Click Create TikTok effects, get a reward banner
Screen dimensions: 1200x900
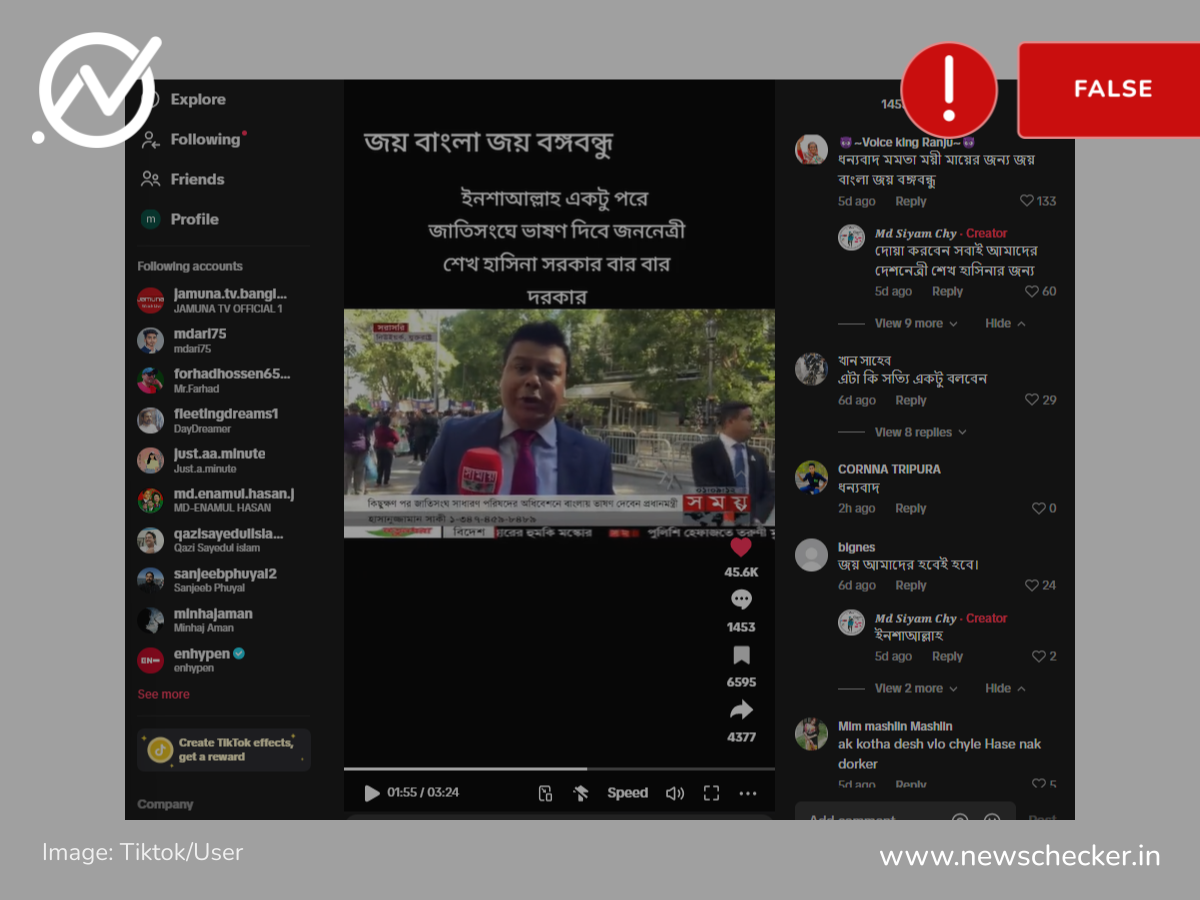pyautogui.click(x=224, y=750)
